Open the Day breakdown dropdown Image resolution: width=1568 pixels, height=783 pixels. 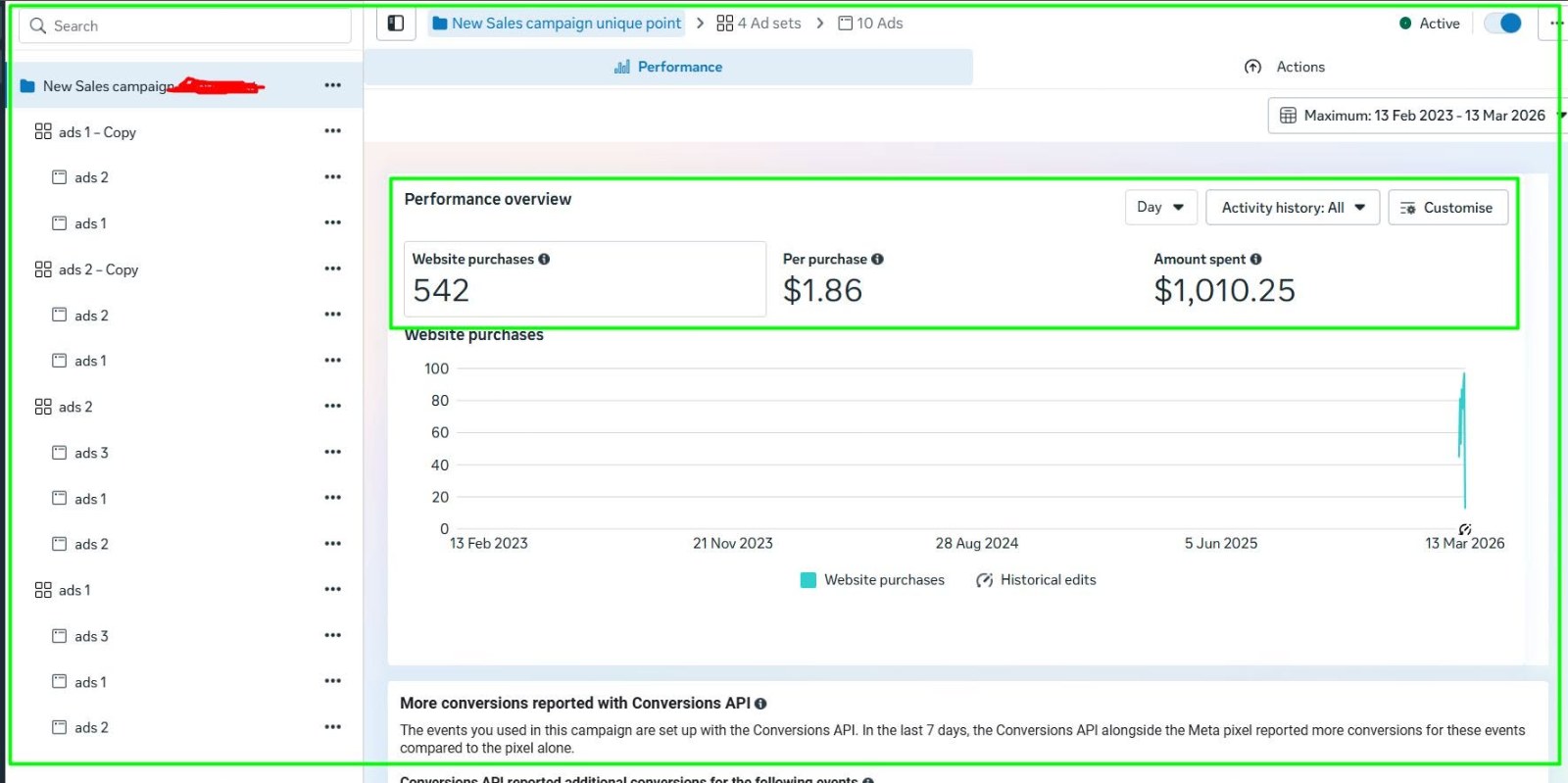[x=1161, y=207]
